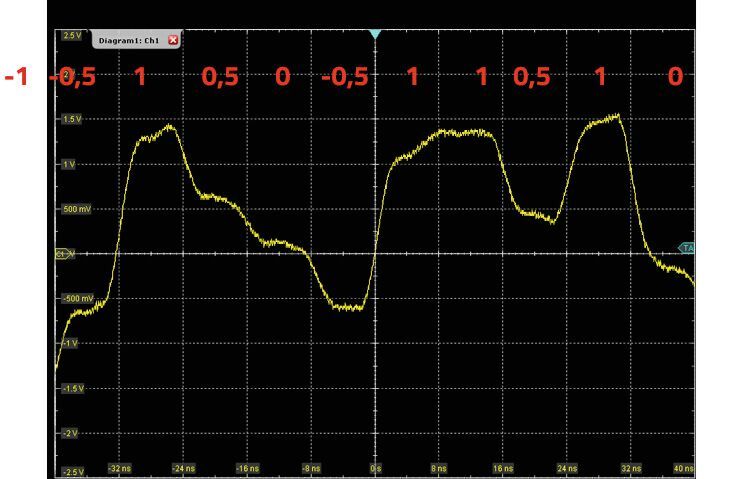Click the -32 ns time label
731x479 pixels.
pyautogui.click(x=120, y=468)
